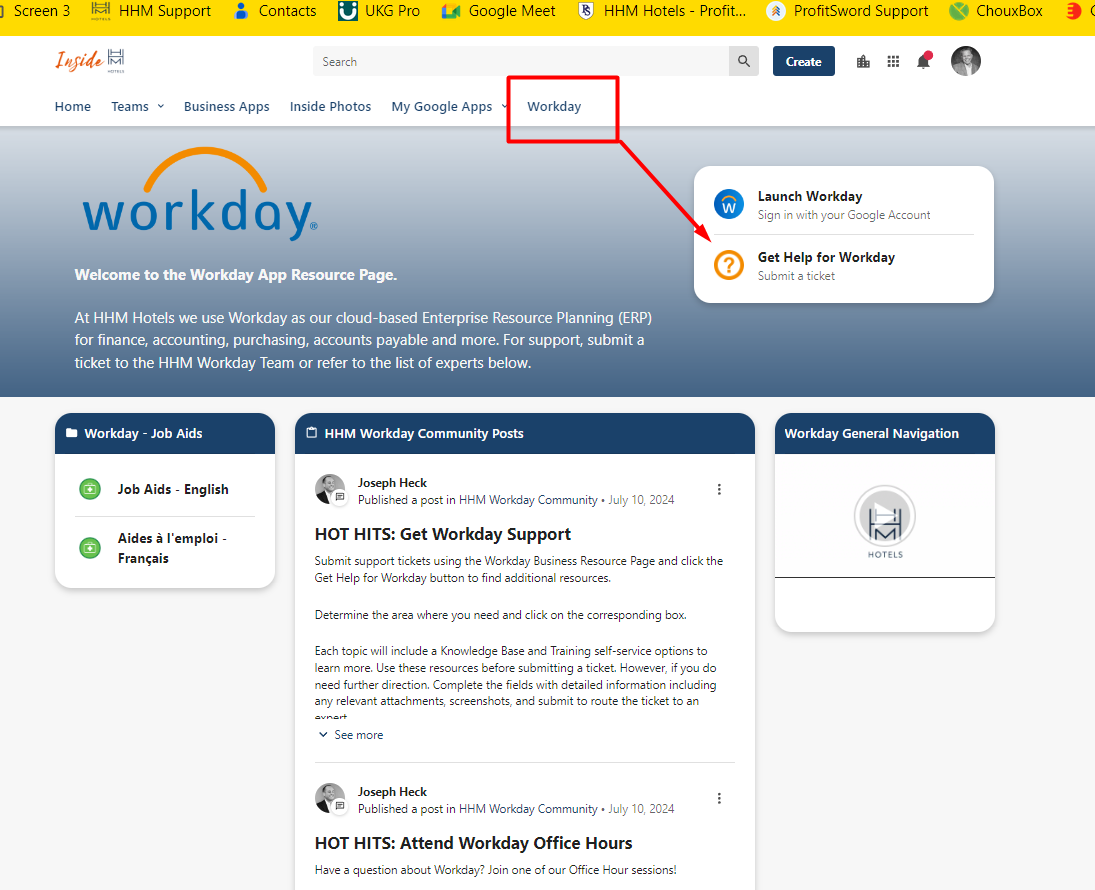Click the Job Aids - English green icon

point(90,489)
